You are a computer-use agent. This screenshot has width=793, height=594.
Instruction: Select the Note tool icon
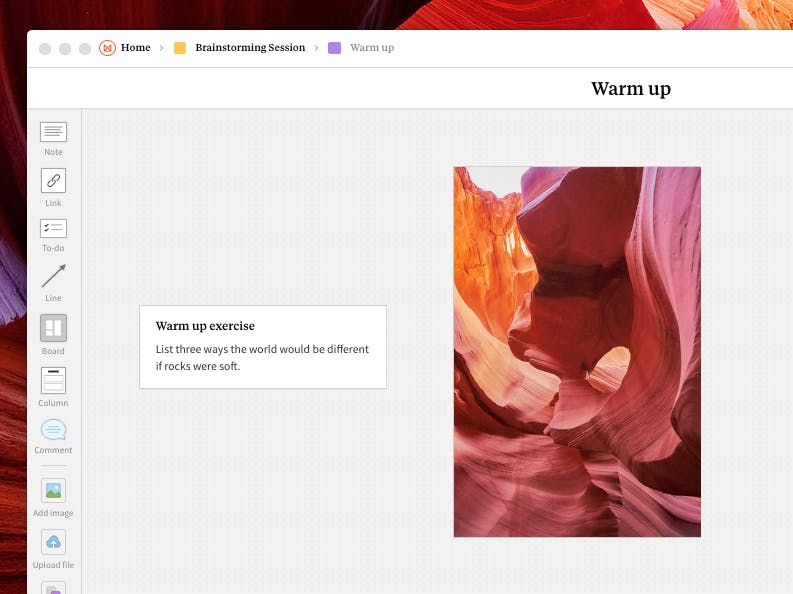[53, 132]
